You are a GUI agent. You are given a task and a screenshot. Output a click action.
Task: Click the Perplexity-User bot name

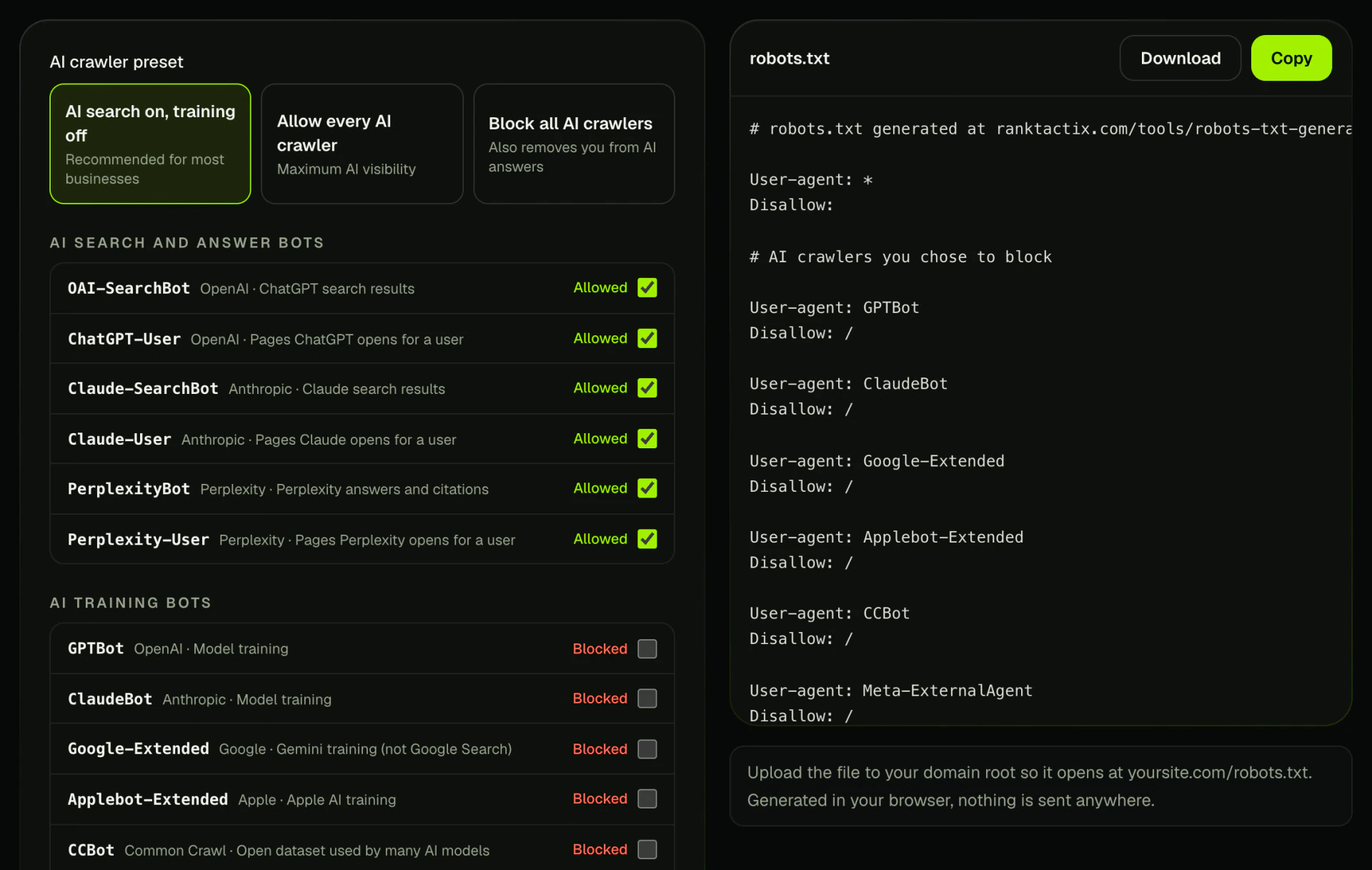139,540
